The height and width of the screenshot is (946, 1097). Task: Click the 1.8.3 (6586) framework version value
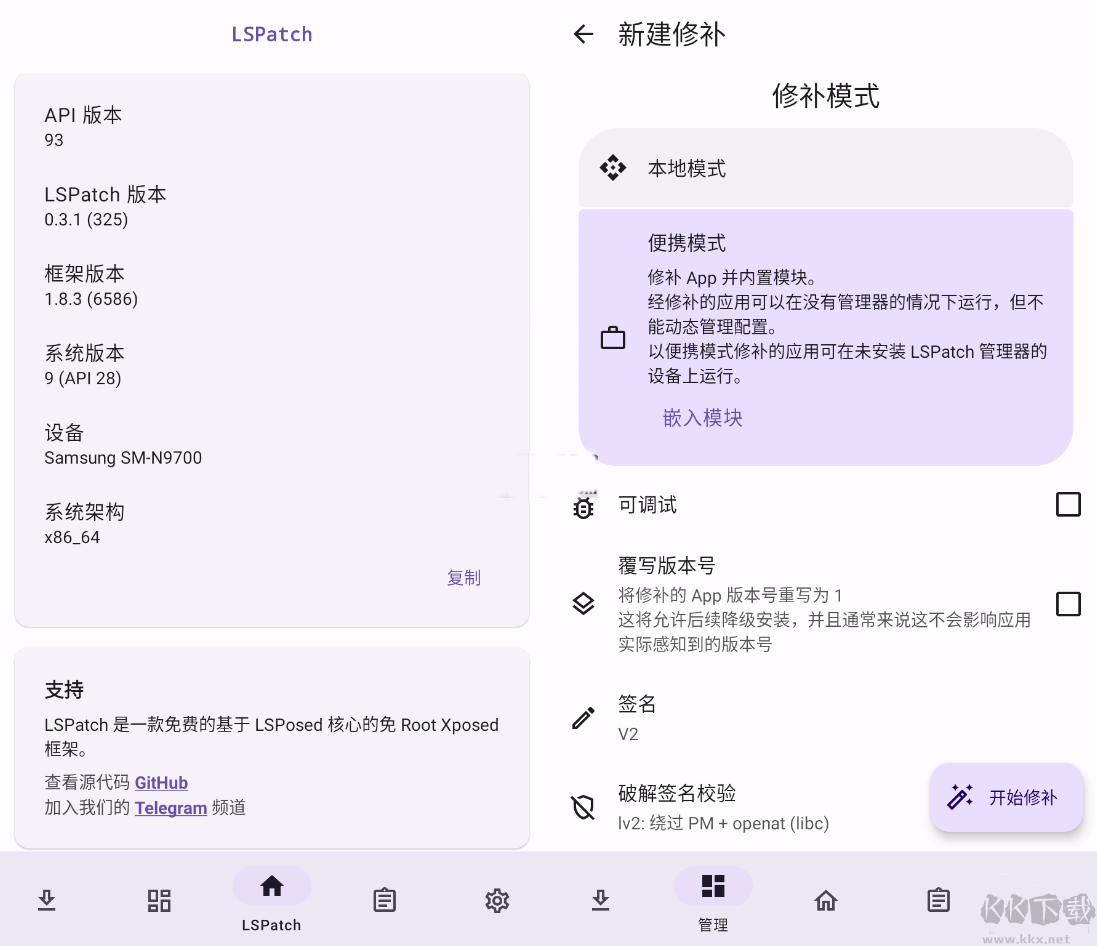pyautogui.click(x=91, y=299)
